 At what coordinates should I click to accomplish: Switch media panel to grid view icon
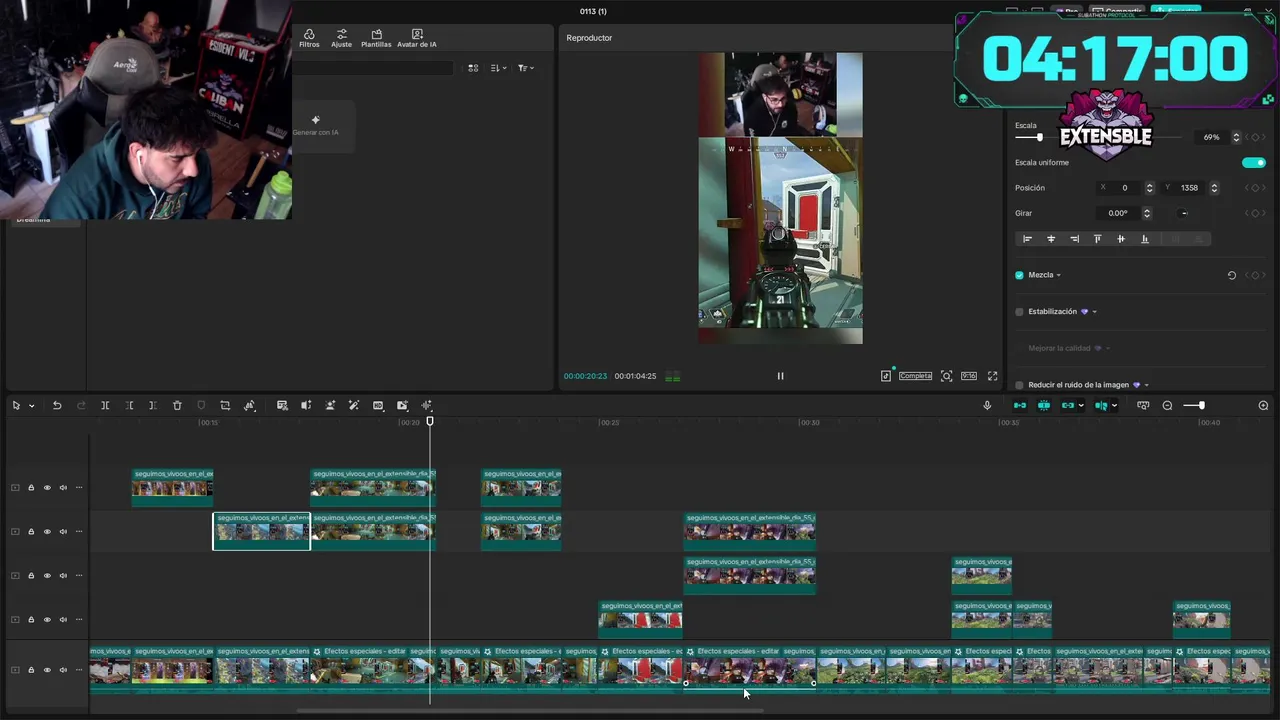[x=473, y=68]
